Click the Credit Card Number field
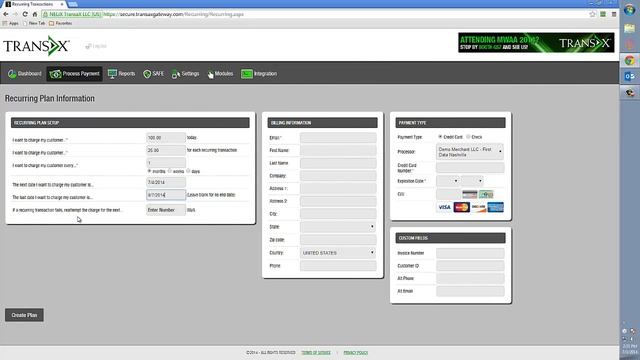 470,168
